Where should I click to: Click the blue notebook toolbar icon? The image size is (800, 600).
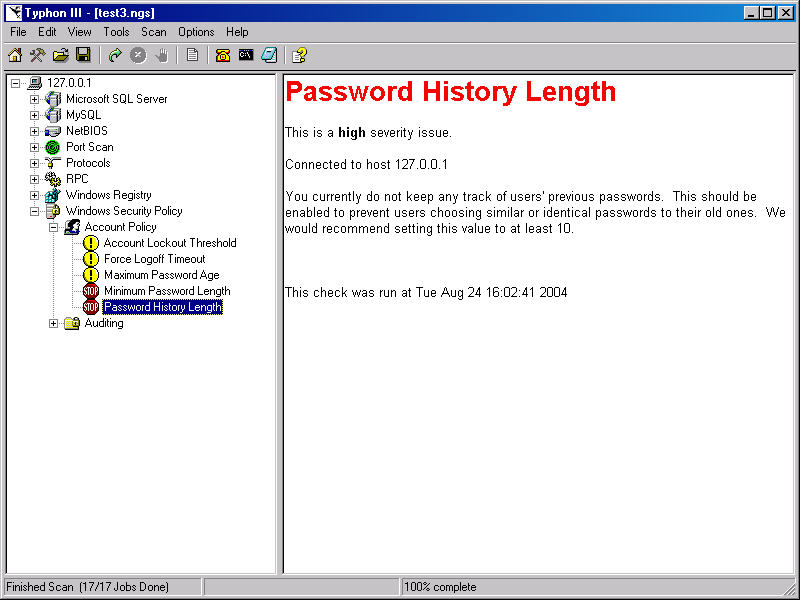click(x=269, y=55)
